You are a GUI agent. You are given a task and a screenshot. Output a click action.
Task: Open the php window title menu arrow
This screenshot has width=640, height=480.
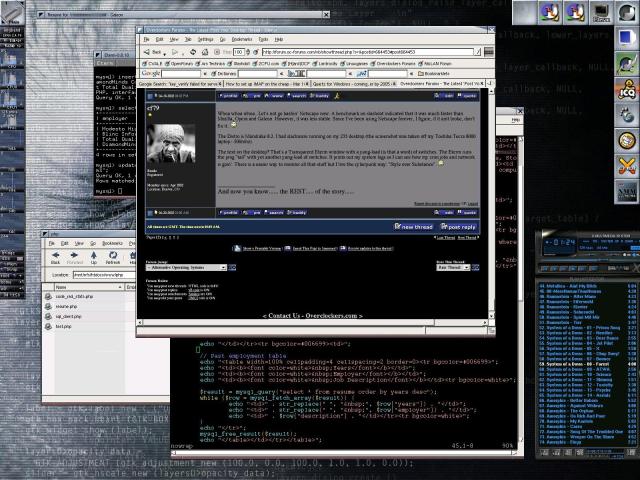pos(45,234)
